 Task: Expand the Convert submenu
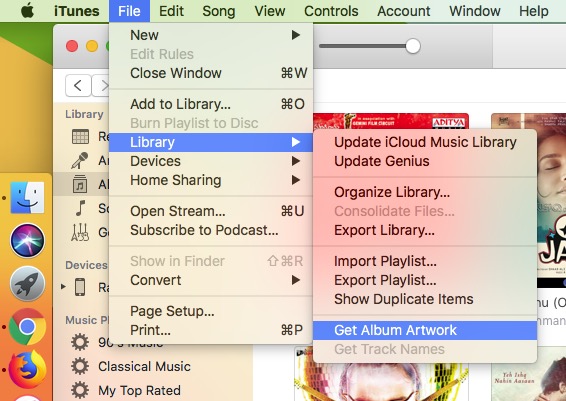[211, 280]
